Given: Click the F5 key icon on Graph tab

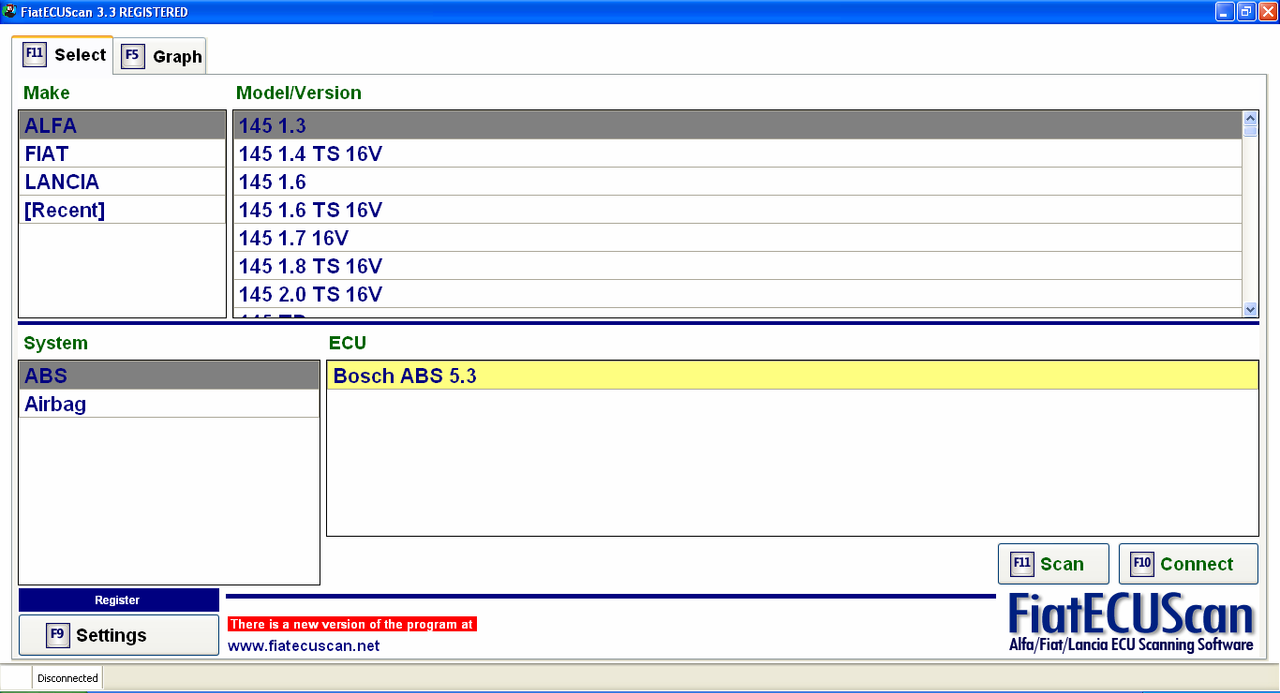Looking at the screenshot, I should tap(133, 56).
